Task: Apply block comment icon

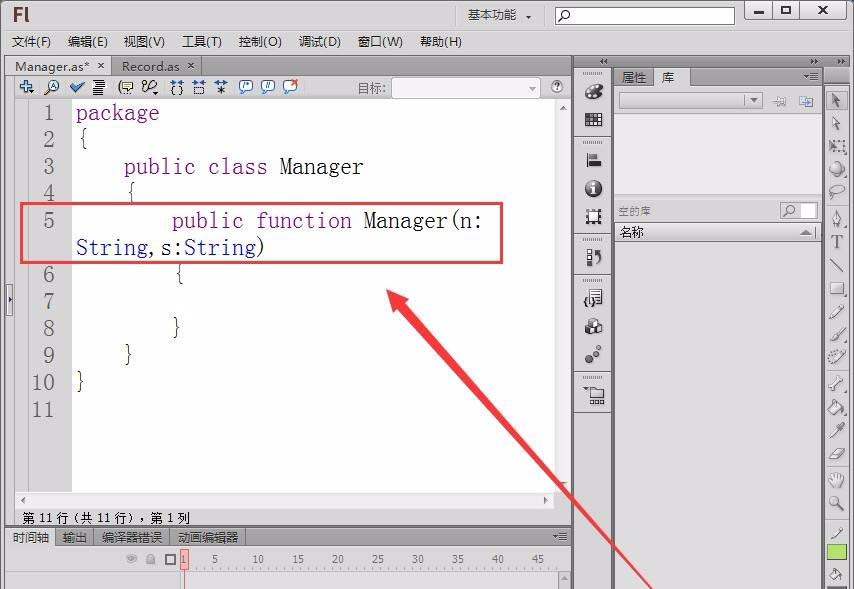Action: tap(246, 87)
